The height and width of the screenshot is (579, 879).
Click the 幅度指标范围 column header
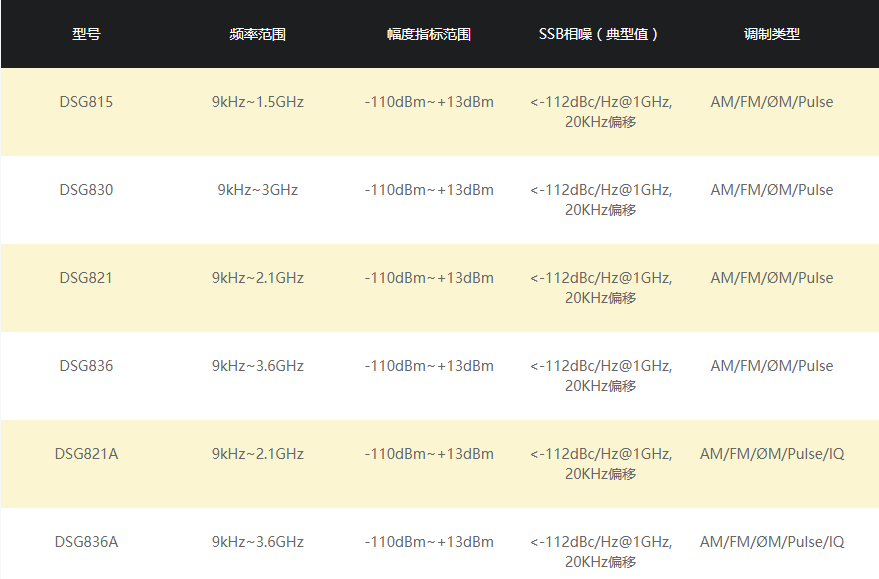(x=429, y=34)
